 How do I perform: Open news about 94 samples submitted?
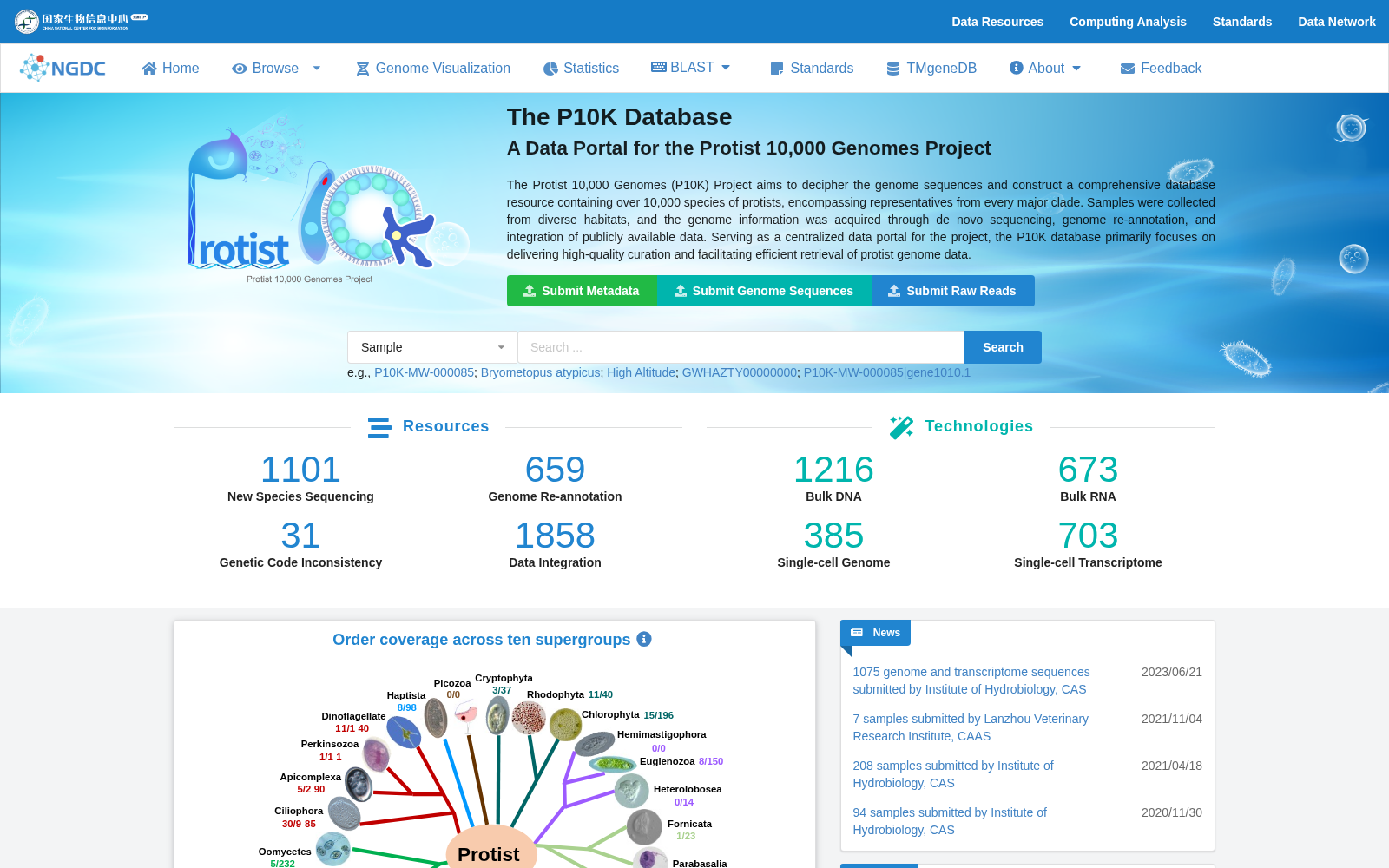[x=950, y=821]
